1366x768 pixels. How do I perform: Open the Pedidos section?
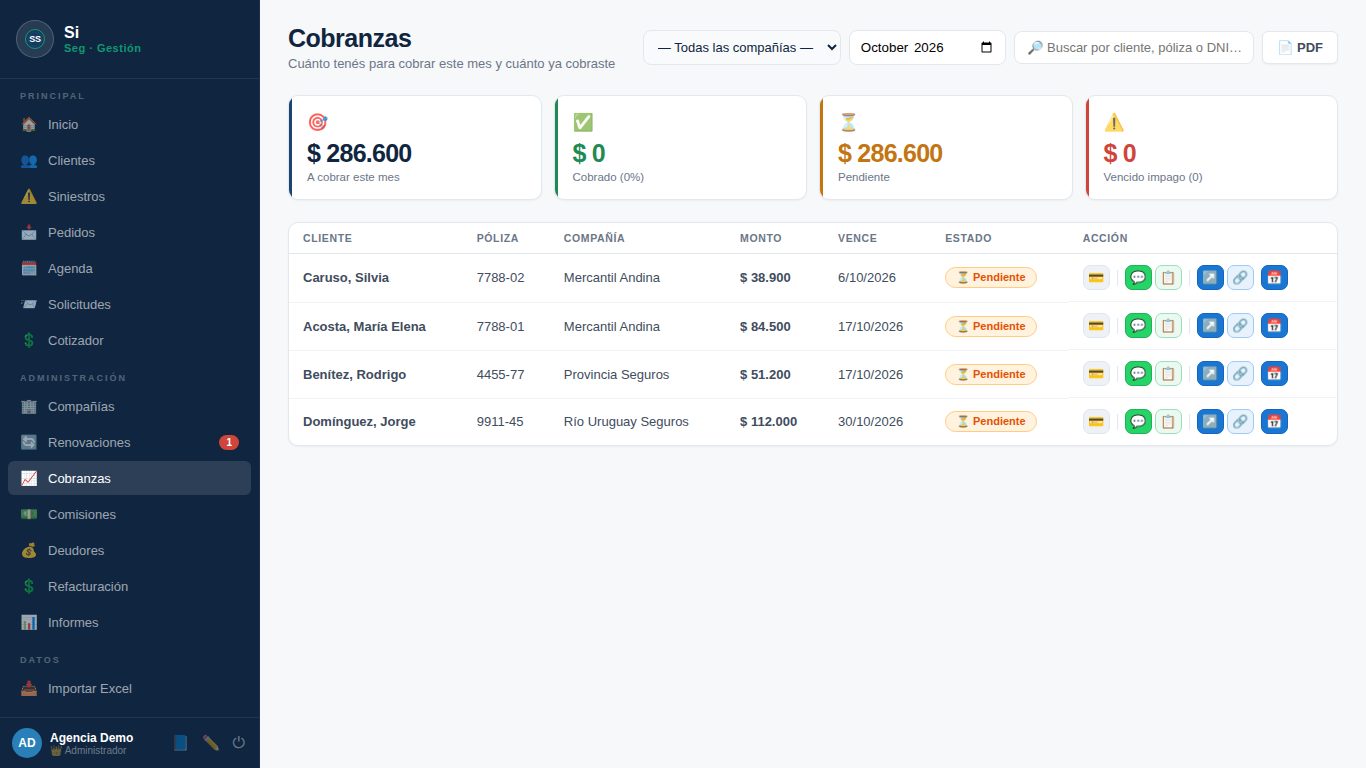(x=129, y=233)
